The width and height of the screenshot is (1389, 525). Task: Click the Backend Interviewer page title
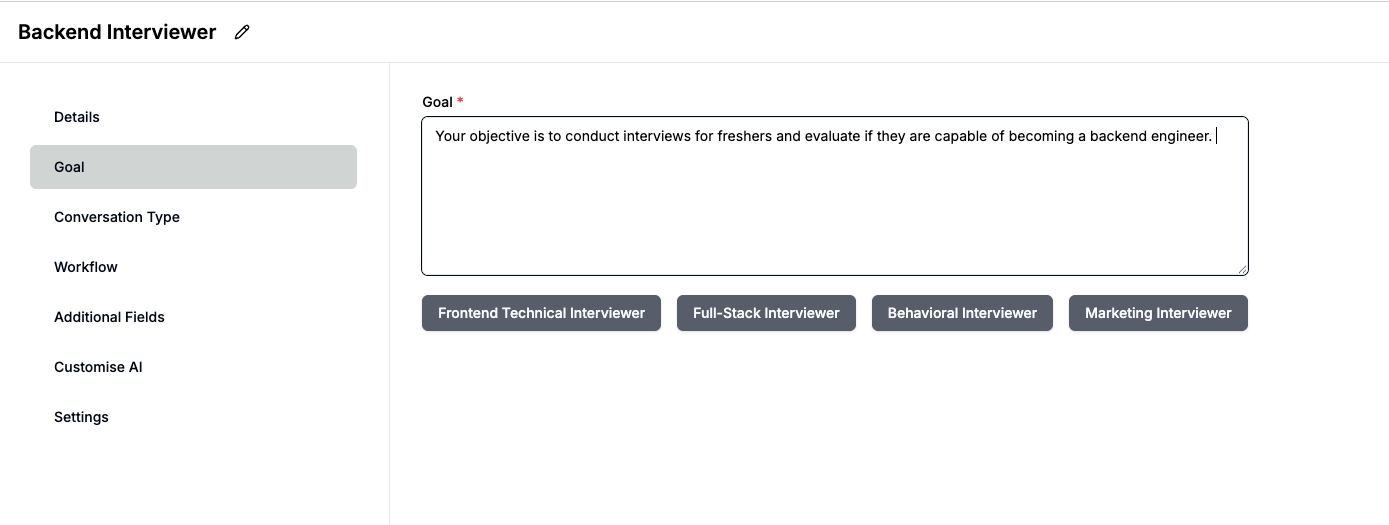[x=117, y=32]
